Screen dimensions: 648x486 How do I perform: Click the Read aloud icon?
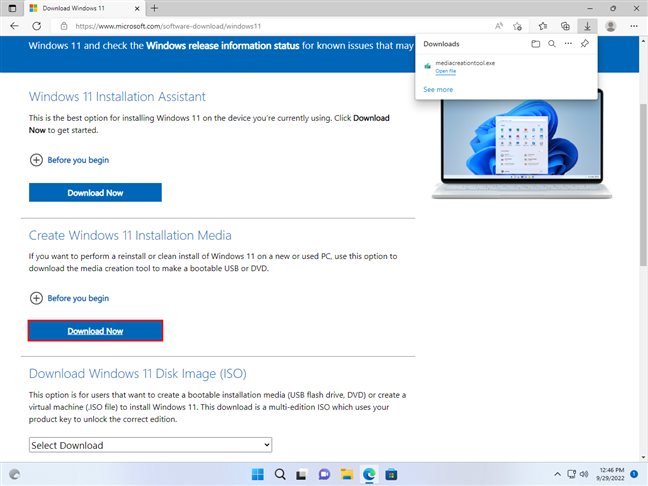click(499, 26)
